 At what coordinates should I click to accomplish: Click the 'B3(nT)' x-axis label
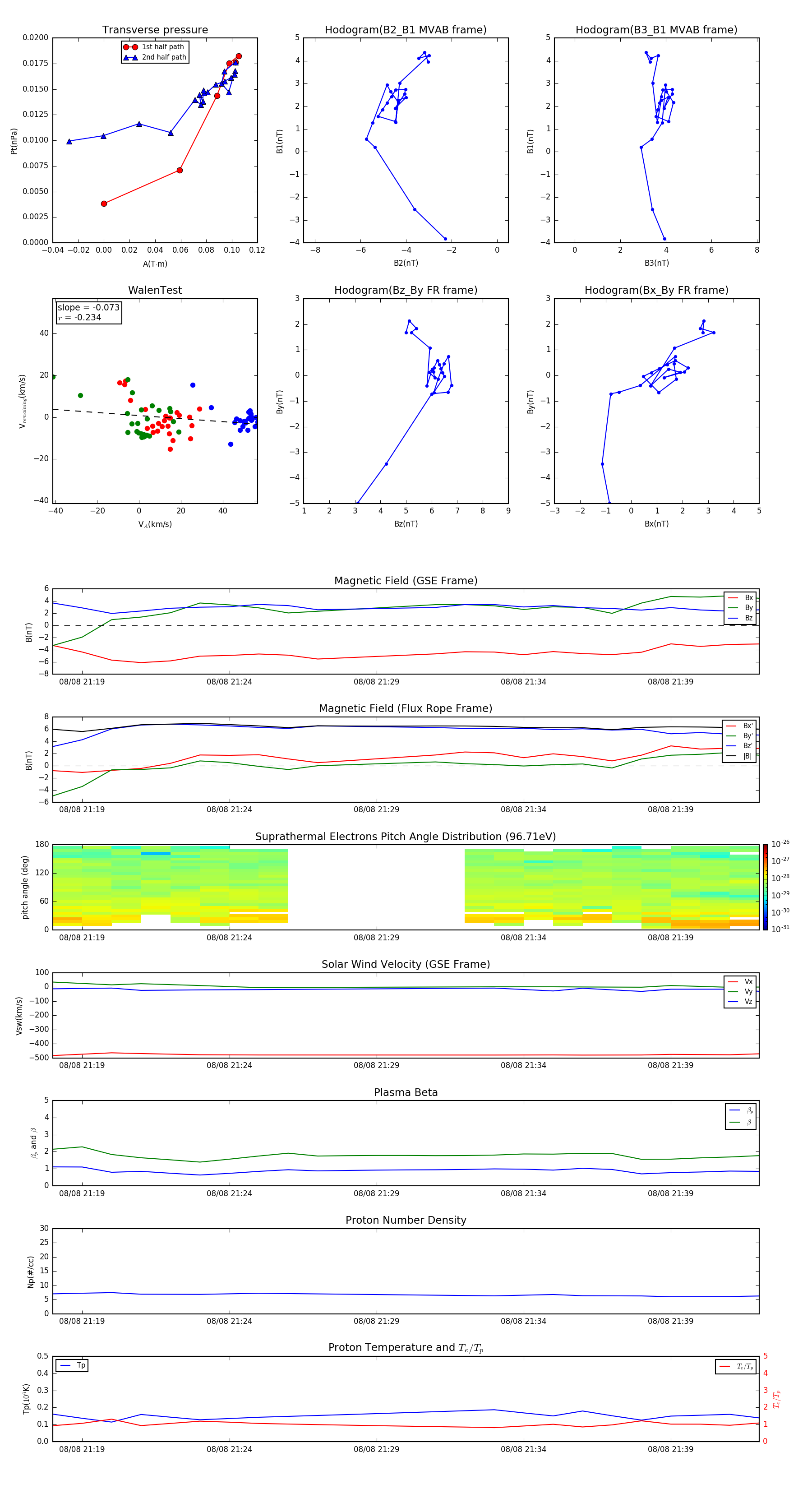pos(656,263)
